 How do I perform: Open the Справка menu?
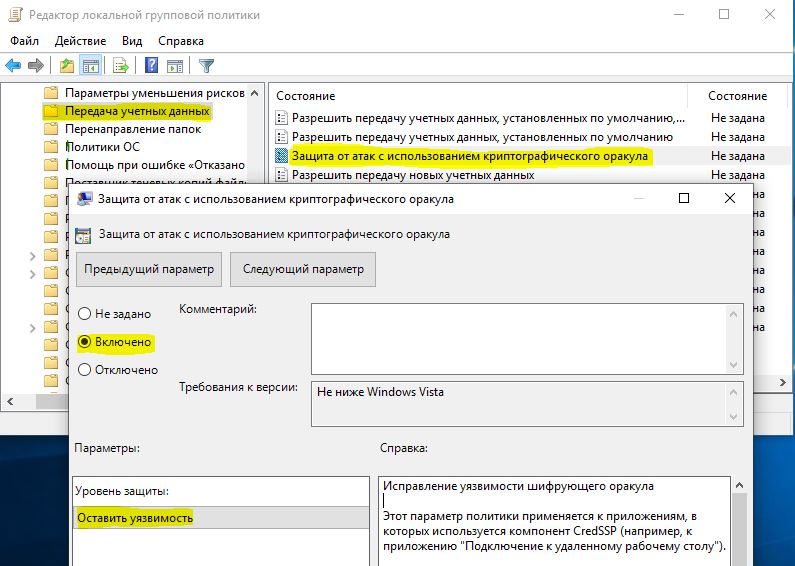pos(181,41)
